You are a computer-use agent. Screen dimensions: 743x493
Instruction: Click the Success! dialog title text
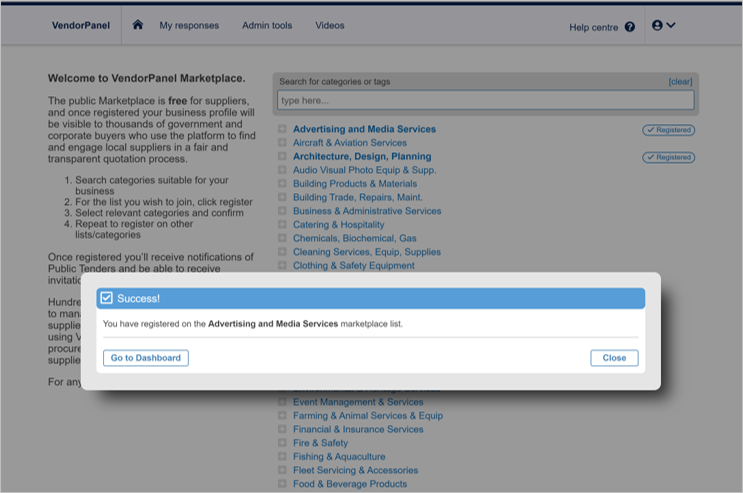click(138, 299)
